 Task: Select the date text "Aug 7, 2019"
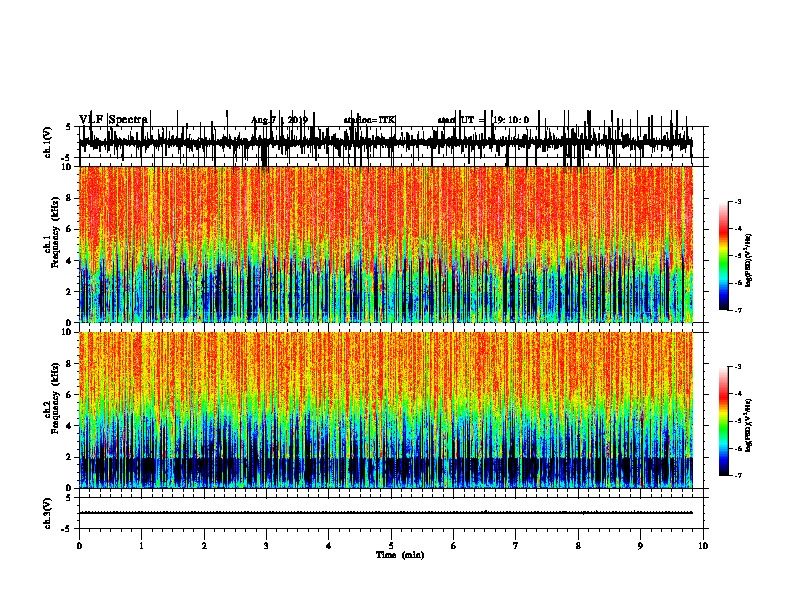pyautogui.click(x=279, y=120)
